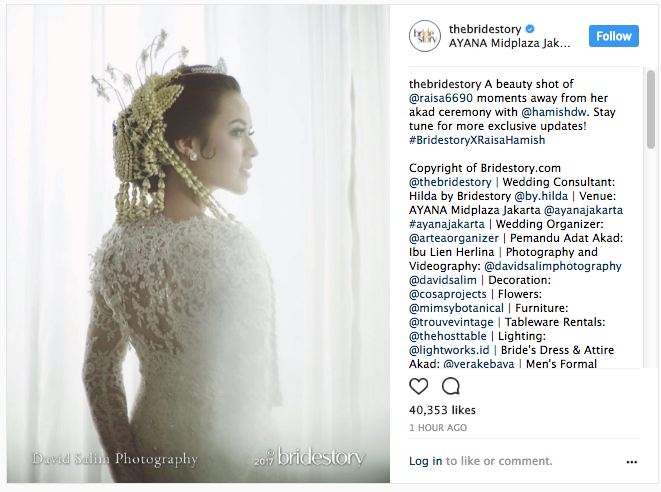Follow thebridestory account
This screenshot has width=661, height=492.
pyautogui.click(x=613, y=36)
